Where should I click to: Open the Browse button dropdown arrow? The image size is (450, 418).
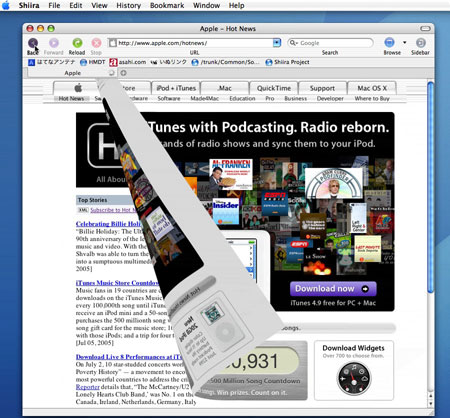(x=405, y=43)
